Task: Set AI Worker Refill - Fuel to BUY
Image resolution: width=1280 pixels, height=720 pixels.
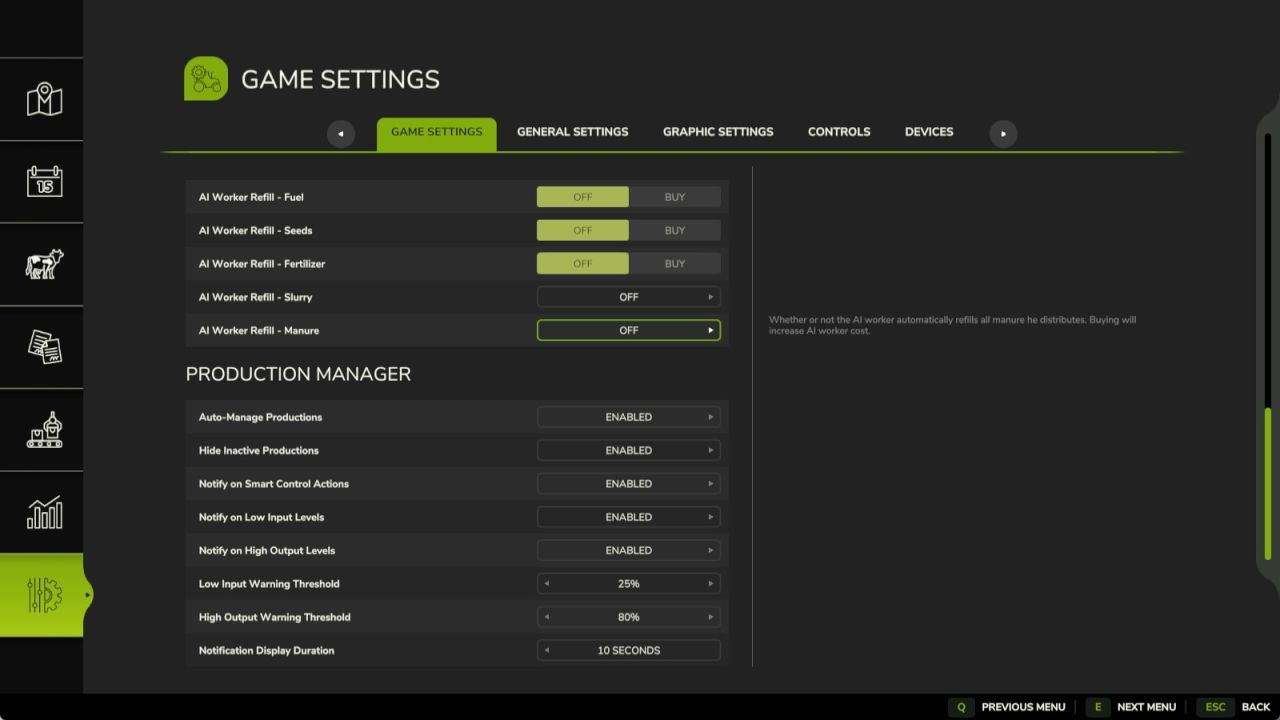Action: coord(675,197)
